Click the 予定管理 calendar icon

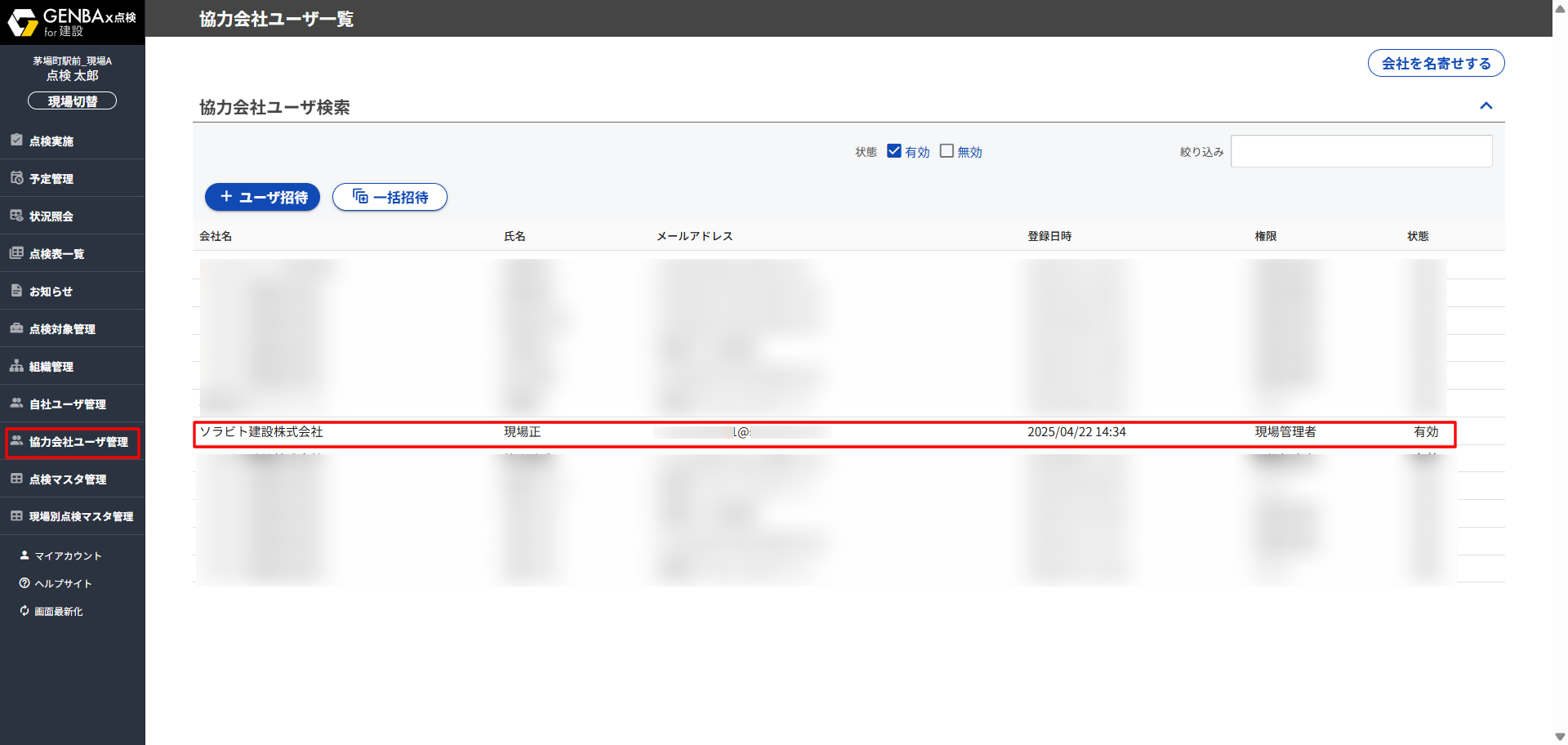coord(16,178)
